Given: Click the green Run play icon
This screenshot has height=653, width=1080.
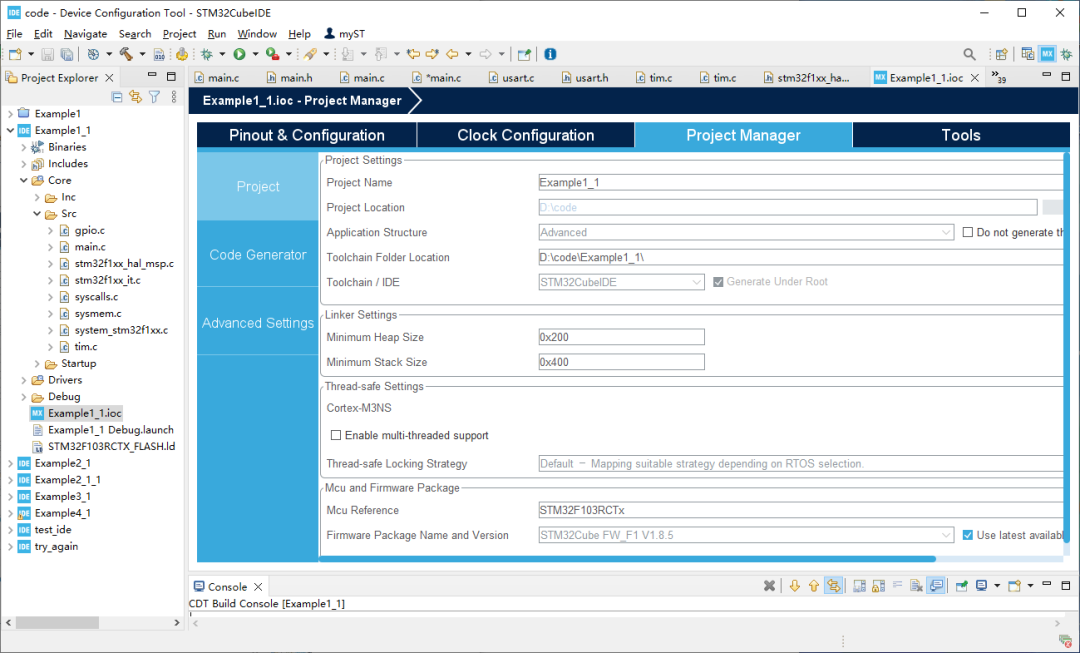Looking at the screenshot, I should (x=239, y=54).
